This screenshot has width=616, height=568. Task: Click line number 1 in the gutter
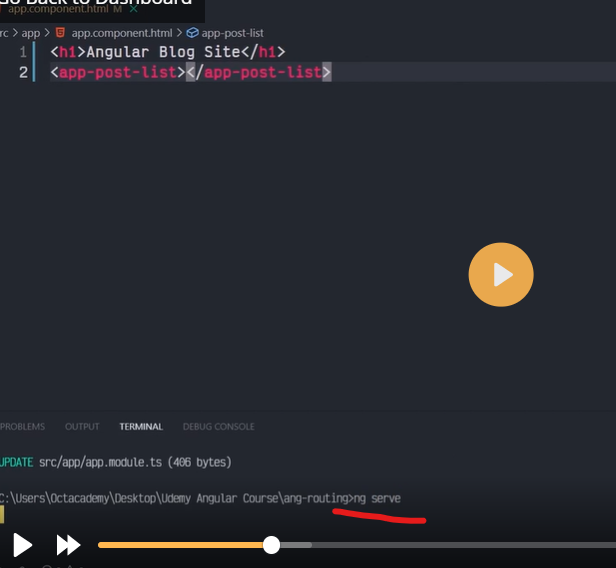(23, 51)
